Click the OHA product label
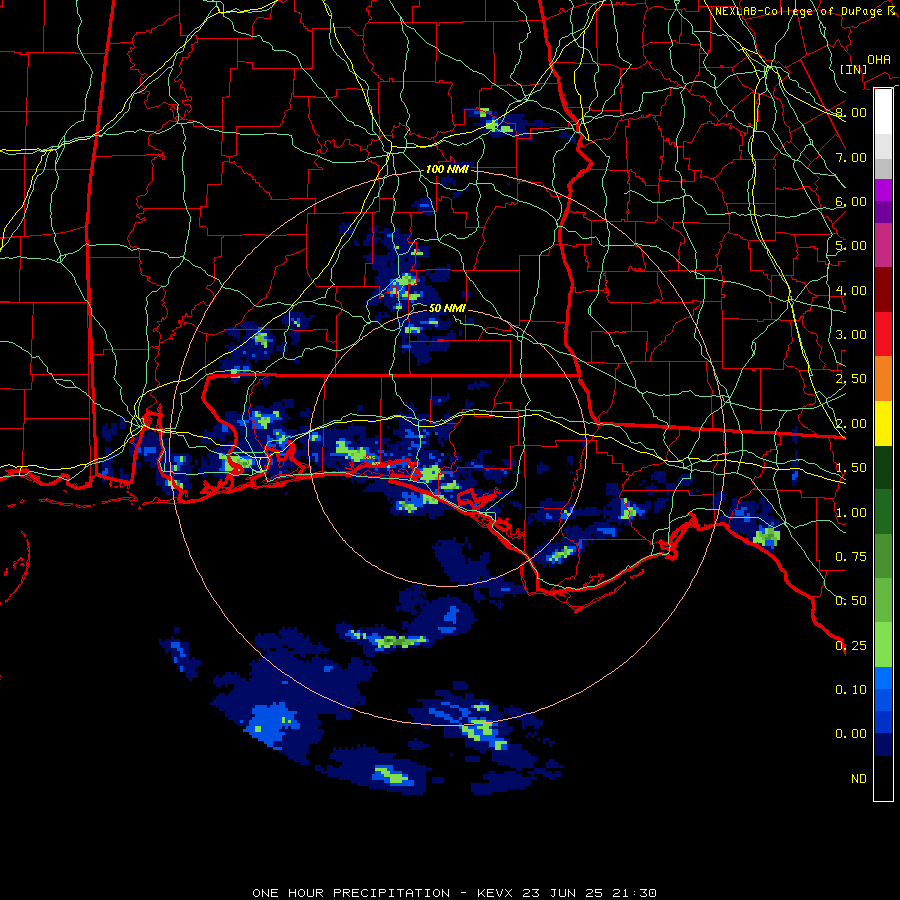This screenshot has height=900, width=900. pos(879,60)
